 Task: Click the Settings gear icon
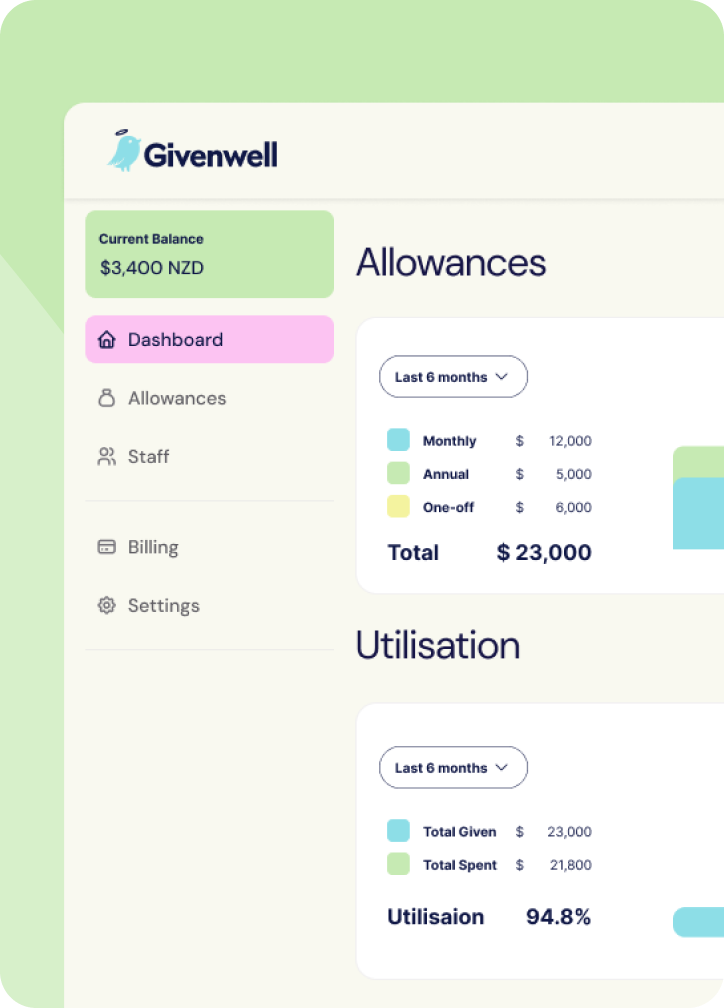point(107,605)
